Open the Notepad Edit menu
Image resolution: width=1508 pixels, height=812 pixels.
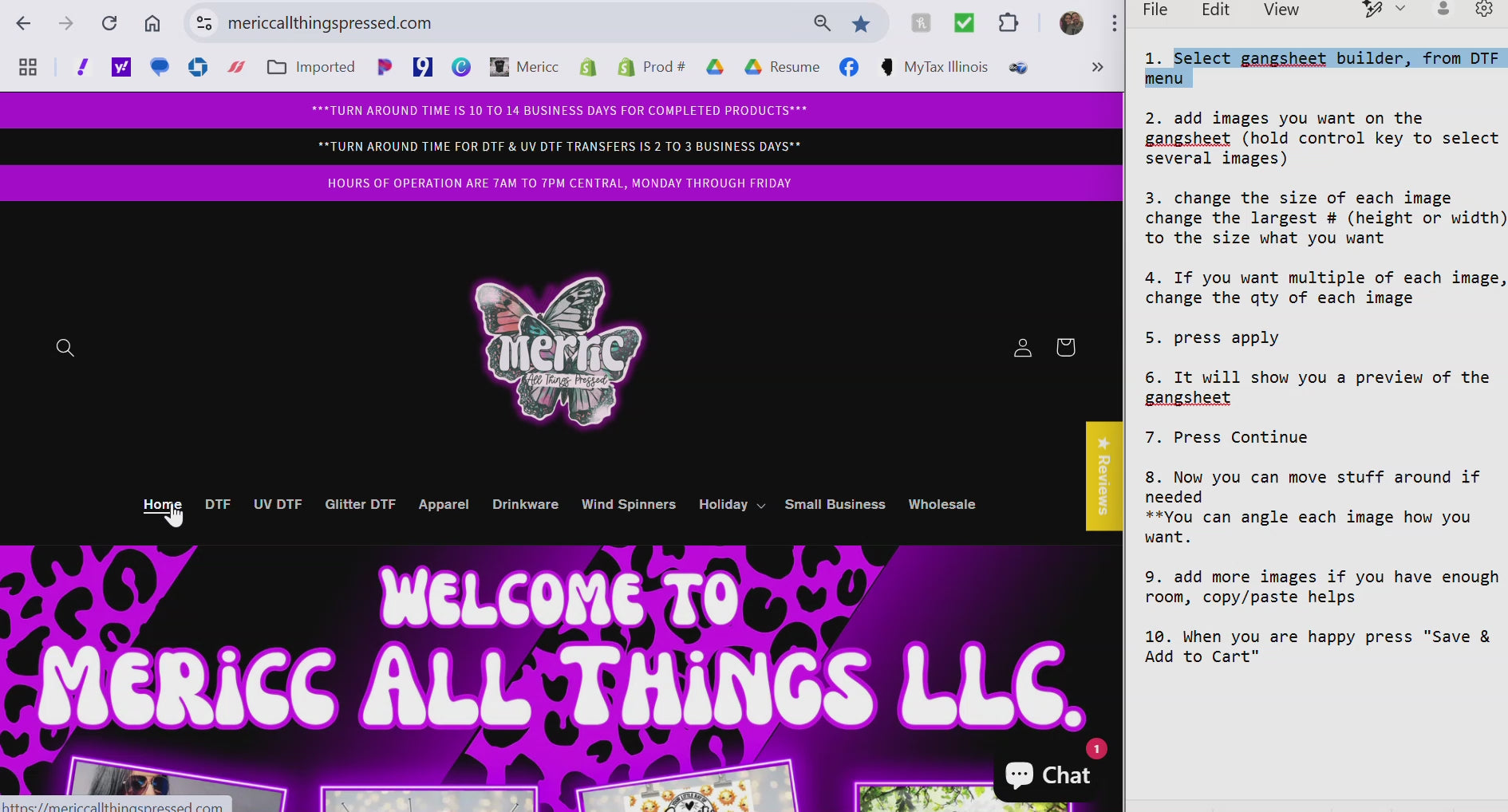[1215, 10]
